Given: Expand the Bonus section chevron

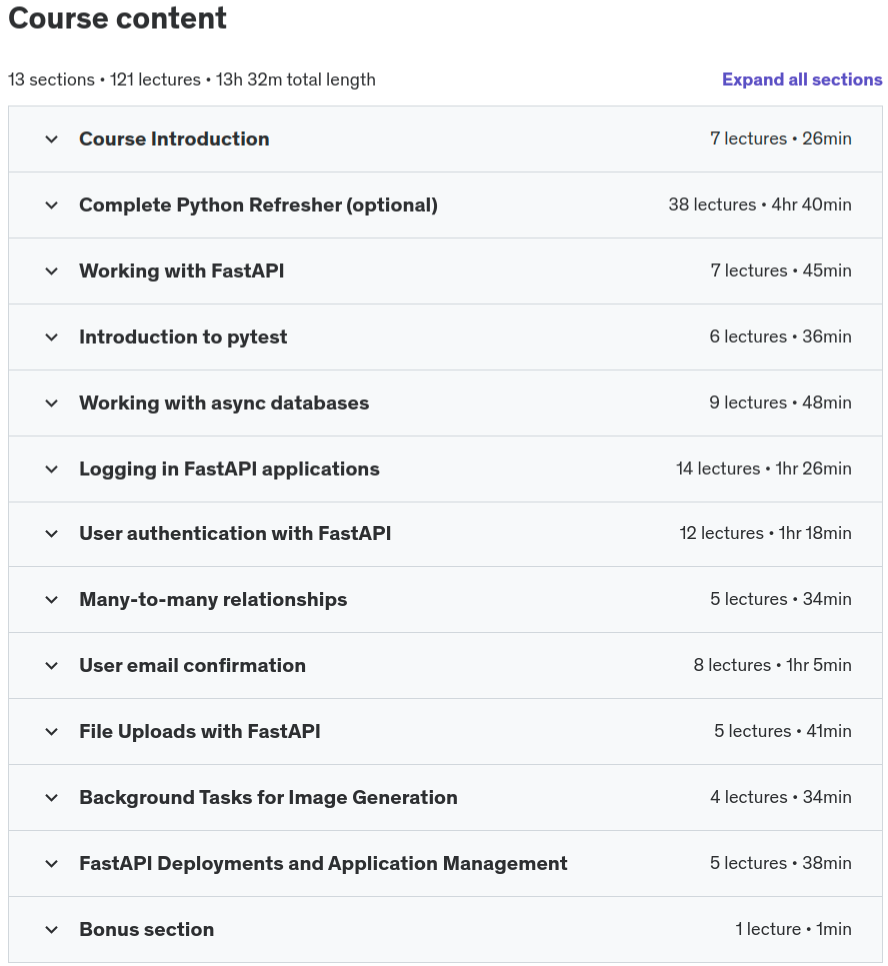Looking at the screenshot, I should (x=52, y=930).
